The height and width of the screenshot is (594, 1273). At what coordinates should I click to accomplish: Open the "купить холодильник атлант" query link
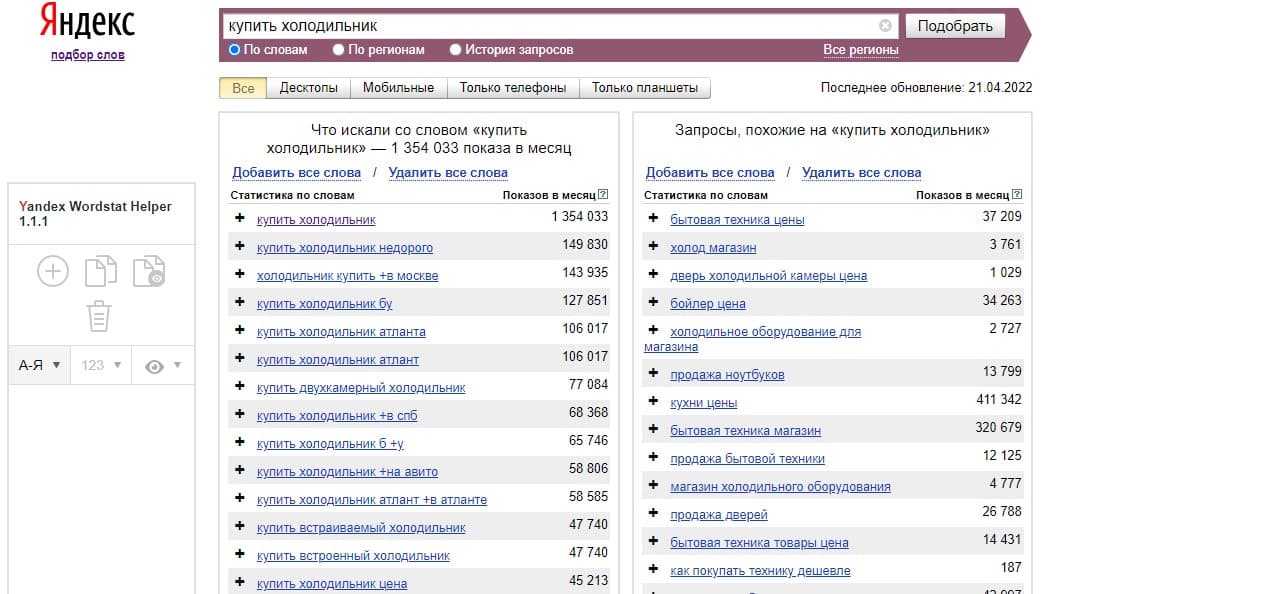coord(338,359)
